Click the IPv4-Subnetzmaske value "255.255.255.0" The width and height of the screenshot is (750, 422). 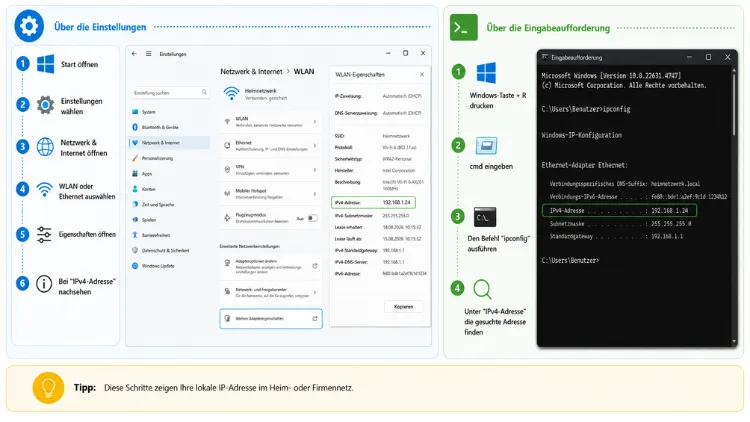tap(396, 216)
